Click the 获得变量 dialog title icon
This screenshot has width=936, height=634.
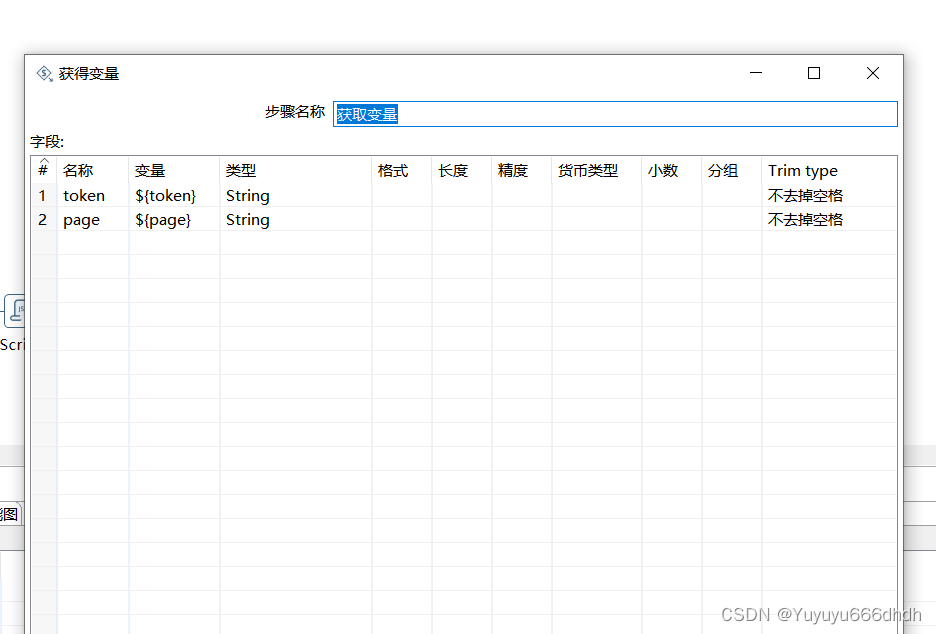click(x=44, y=73)
